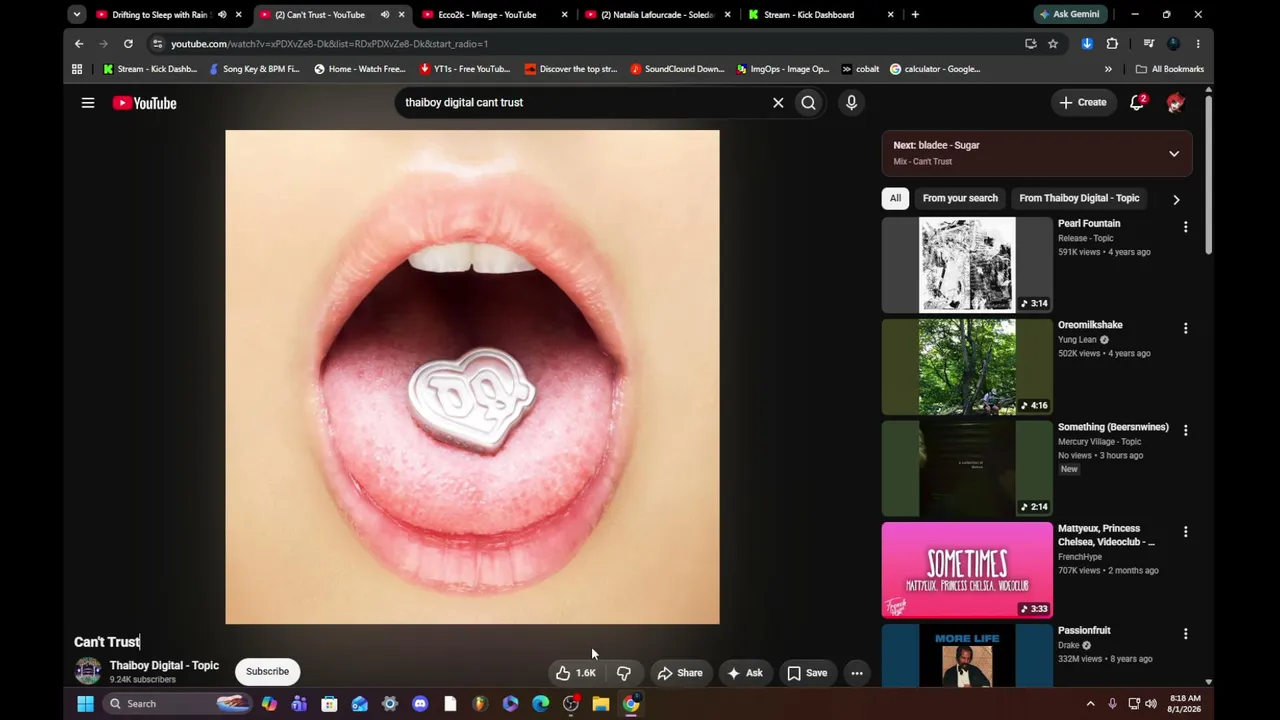Open Chrome tab search dropdown
The width and height of the screenshot is (1280, 720).
77,15
